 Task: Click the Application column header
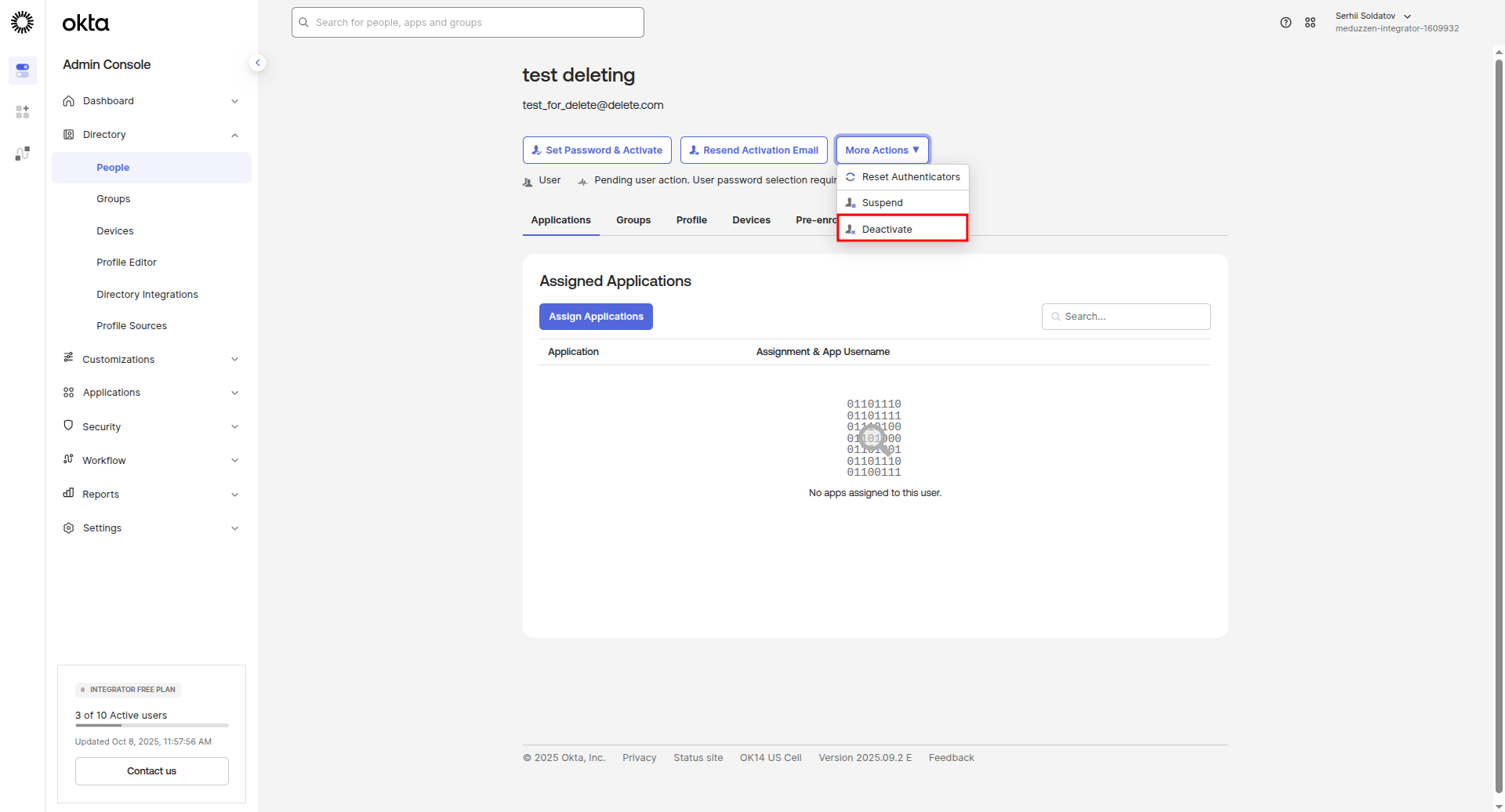pyautogui.click(x=573, y=352)
